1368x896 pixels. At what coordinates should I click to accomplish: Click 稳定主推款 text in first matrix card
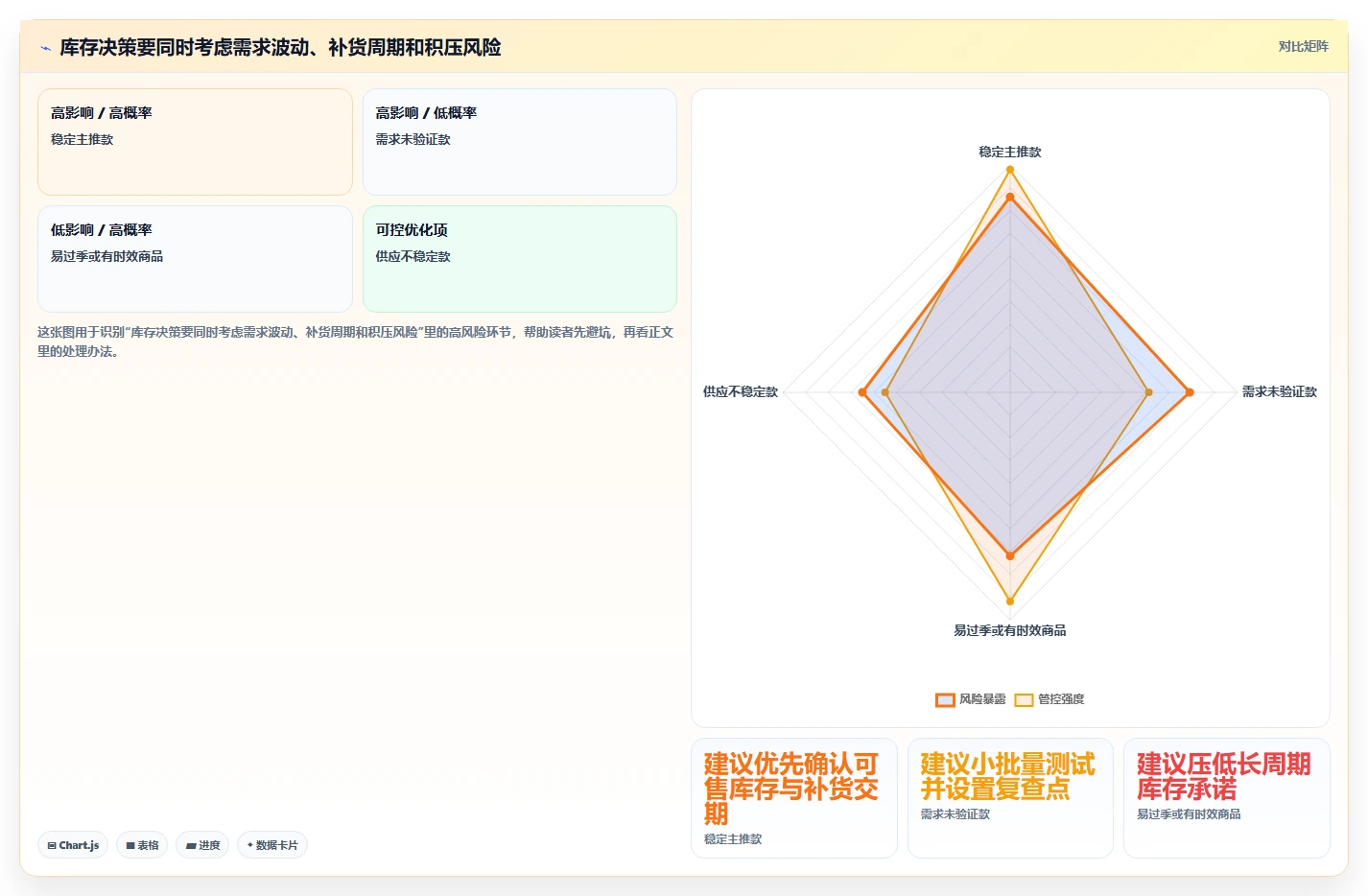(83, 139)
